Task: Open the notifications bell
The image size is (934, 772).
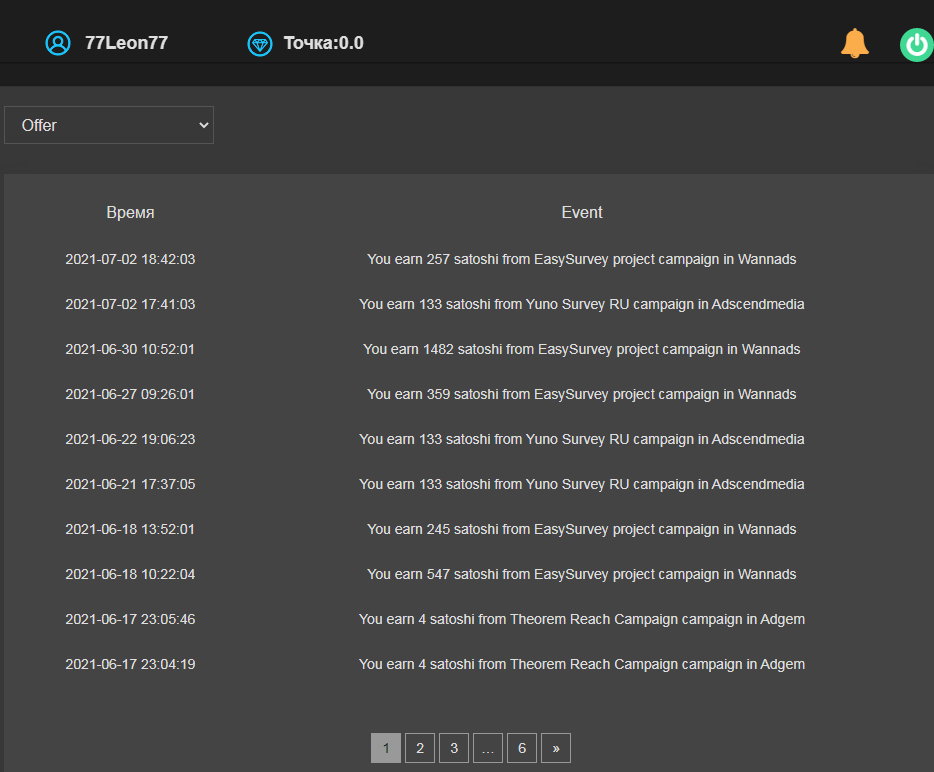Action: tap(855, 43)
